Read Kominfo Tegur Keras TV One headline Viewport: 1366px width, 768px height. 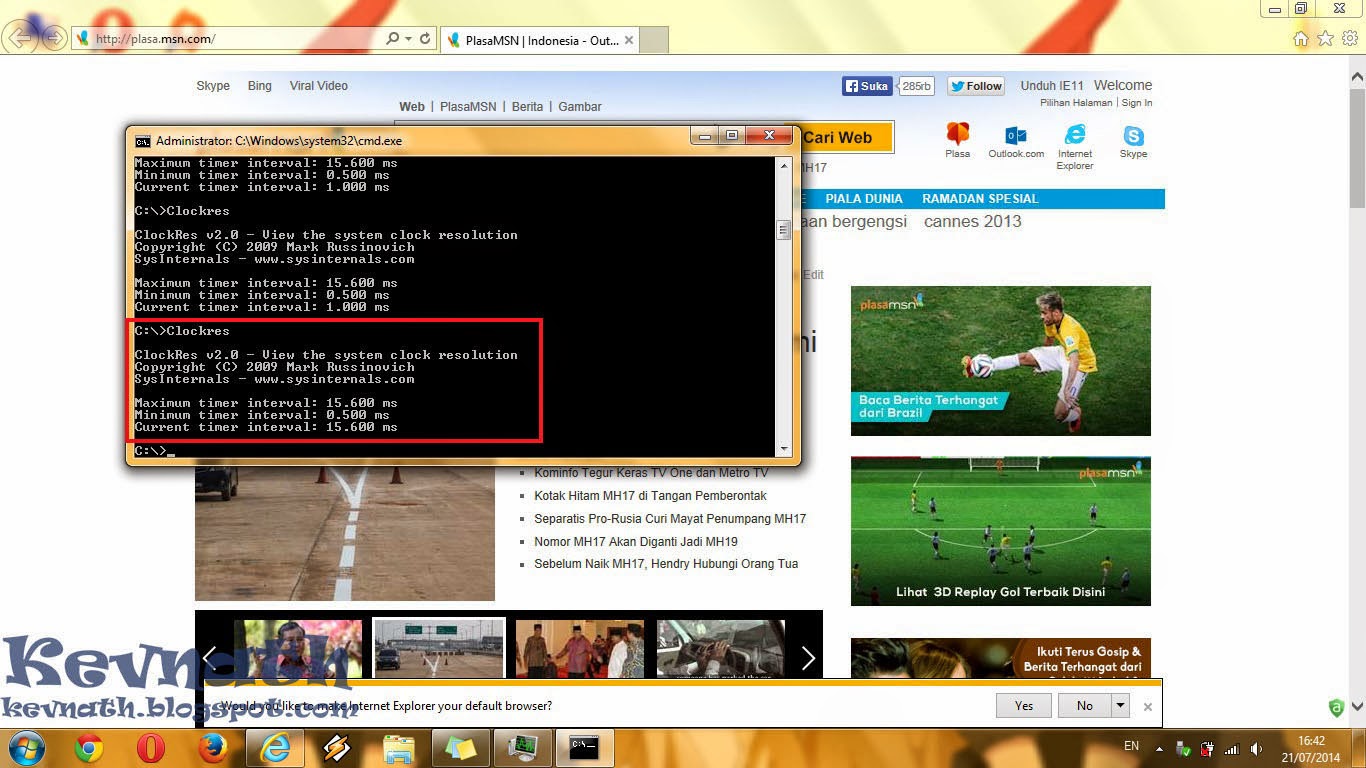[651, 473]
